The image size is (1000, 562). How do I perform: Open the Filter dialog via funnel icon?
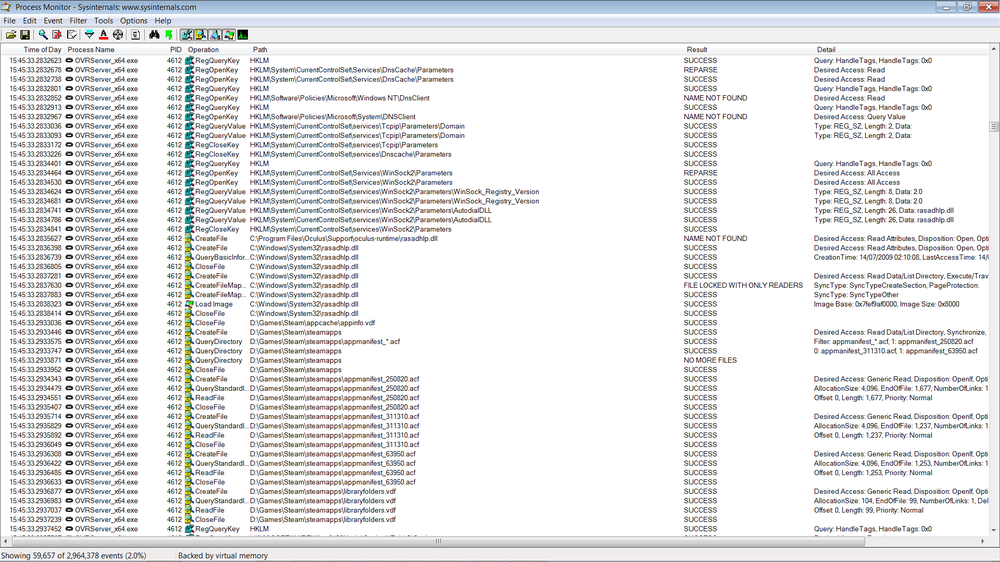(x=89, y=35)
